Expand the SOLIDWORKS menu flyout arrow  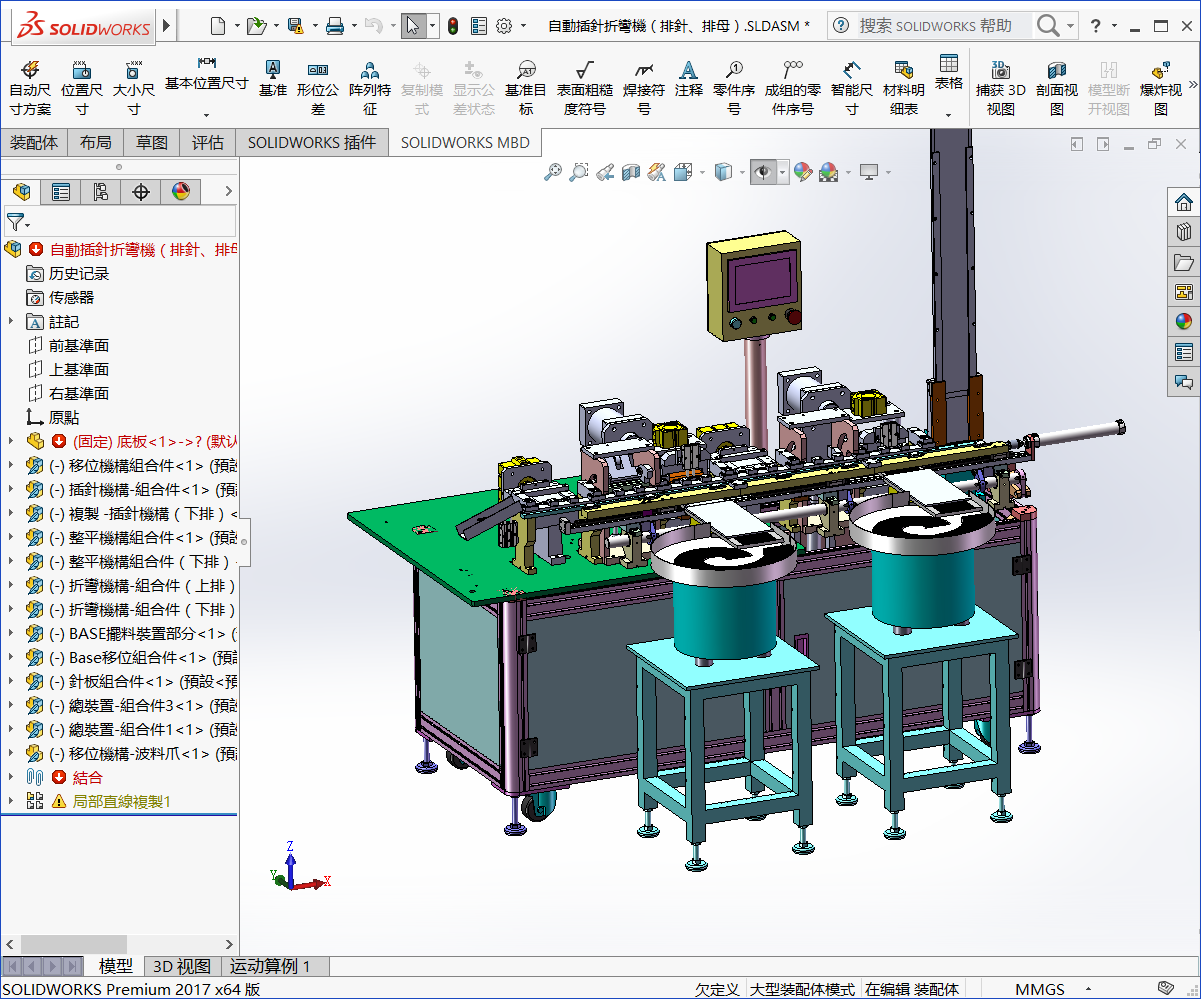click(166, 26)
